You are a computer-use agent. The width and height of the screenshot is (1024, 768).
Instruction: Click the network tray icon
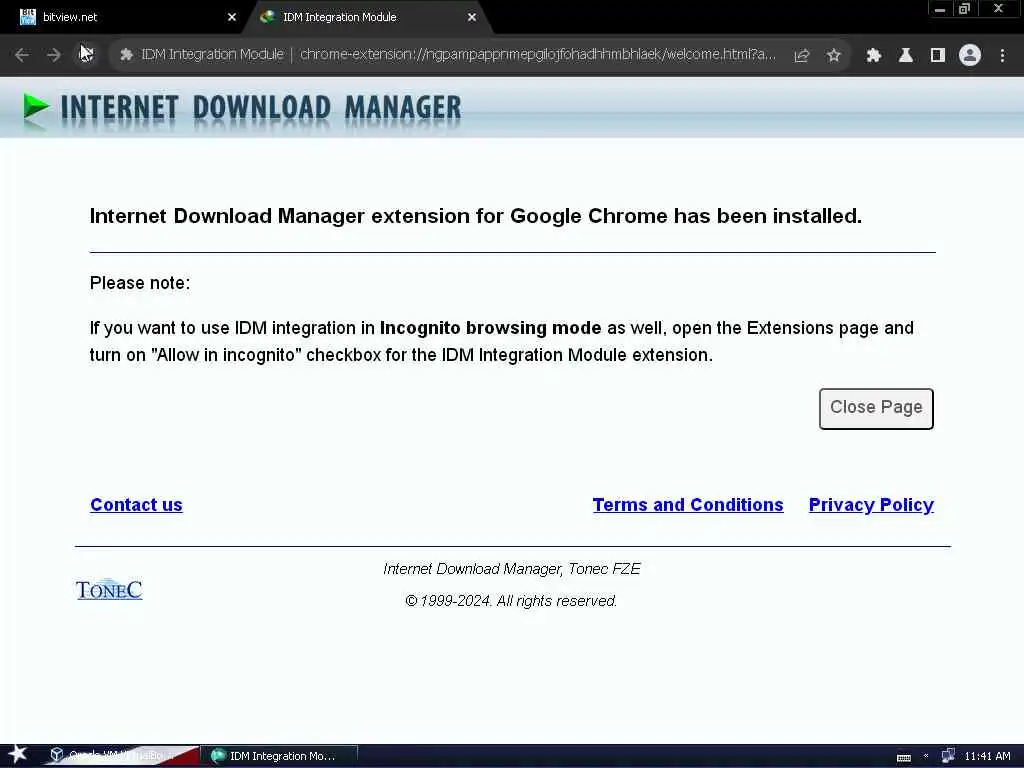[948, 756]
